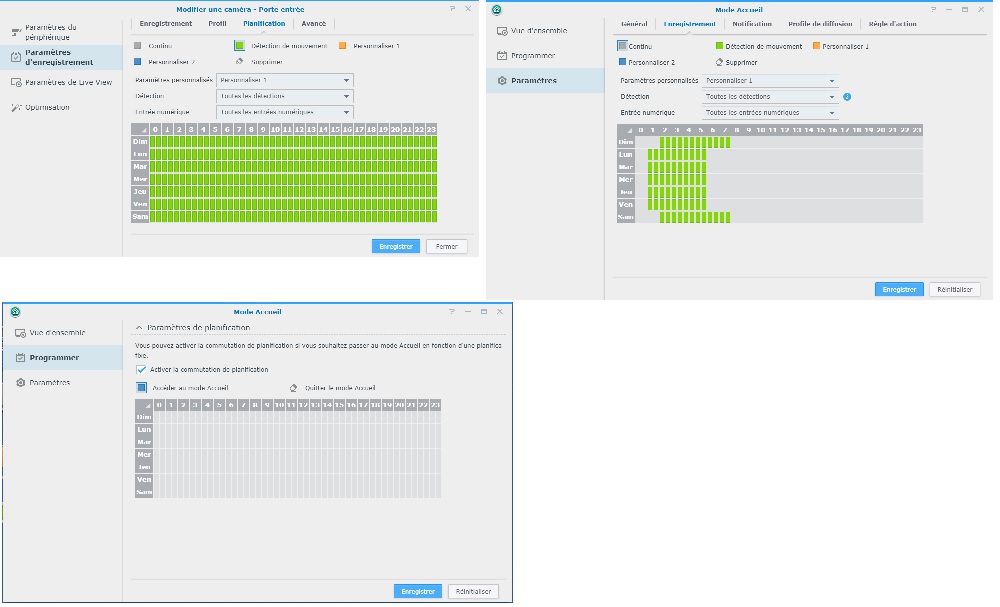Select green Détection de mouvement swatch, camera window
Viewport: 1000px width, 607px height.
click(x=239, y=46)
